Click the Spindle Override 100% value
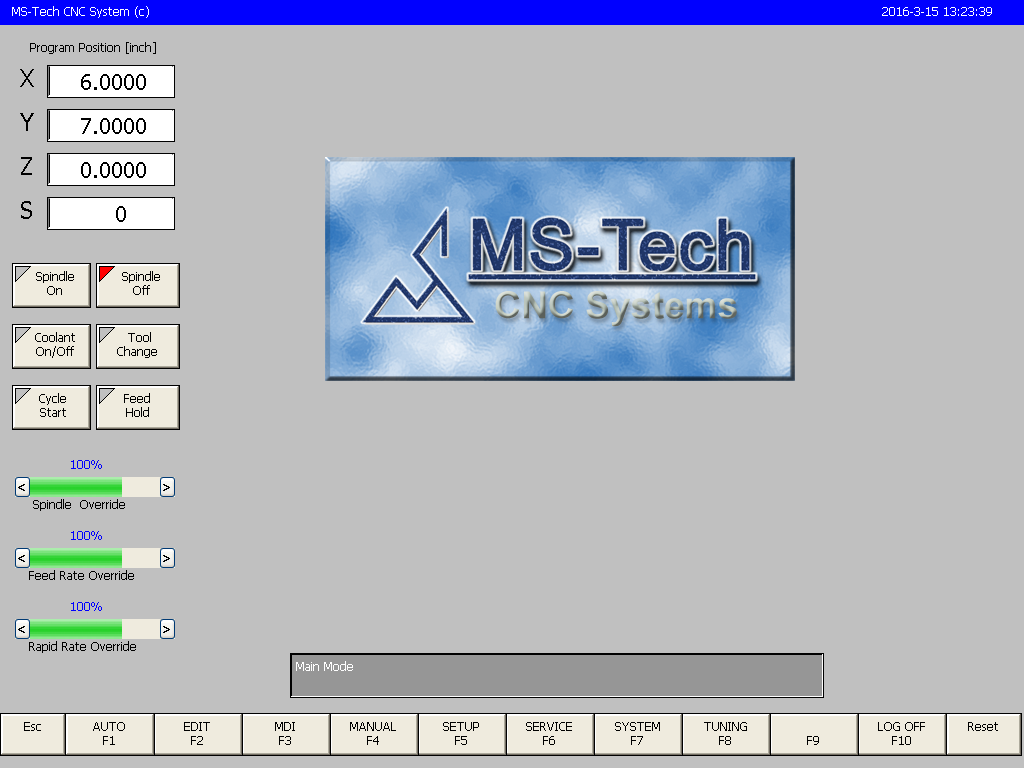 (86, 465)
